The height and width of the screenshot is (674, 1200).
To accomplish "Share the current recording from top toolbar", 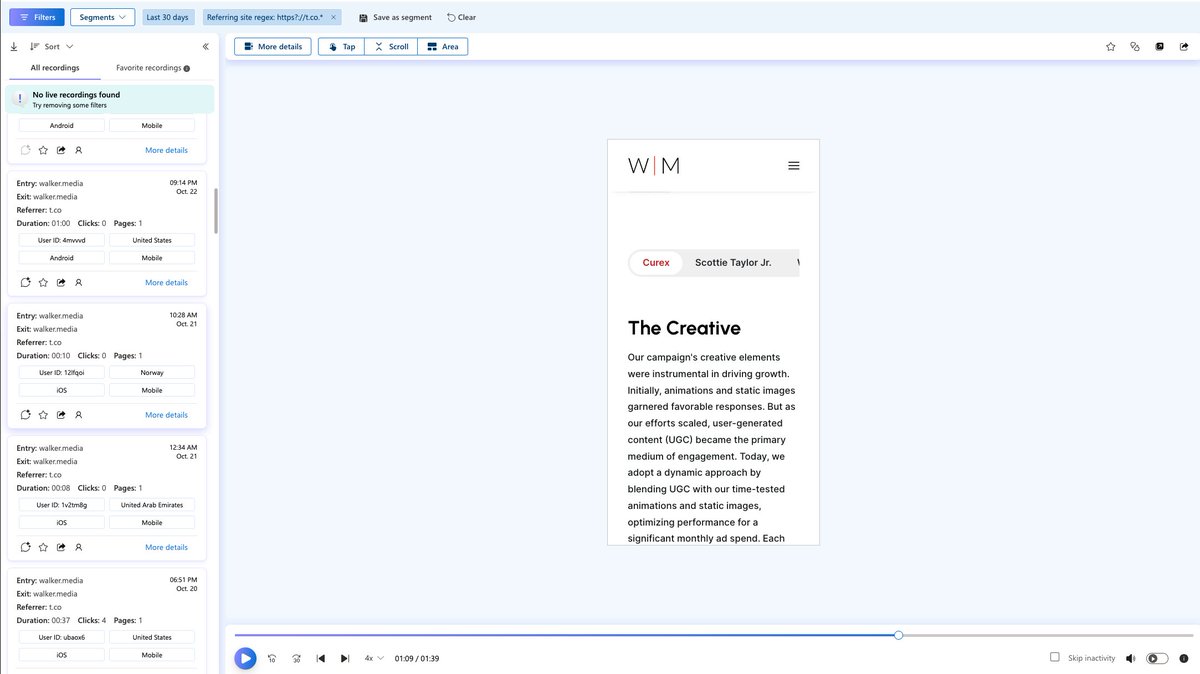I will click(1184, 46).
